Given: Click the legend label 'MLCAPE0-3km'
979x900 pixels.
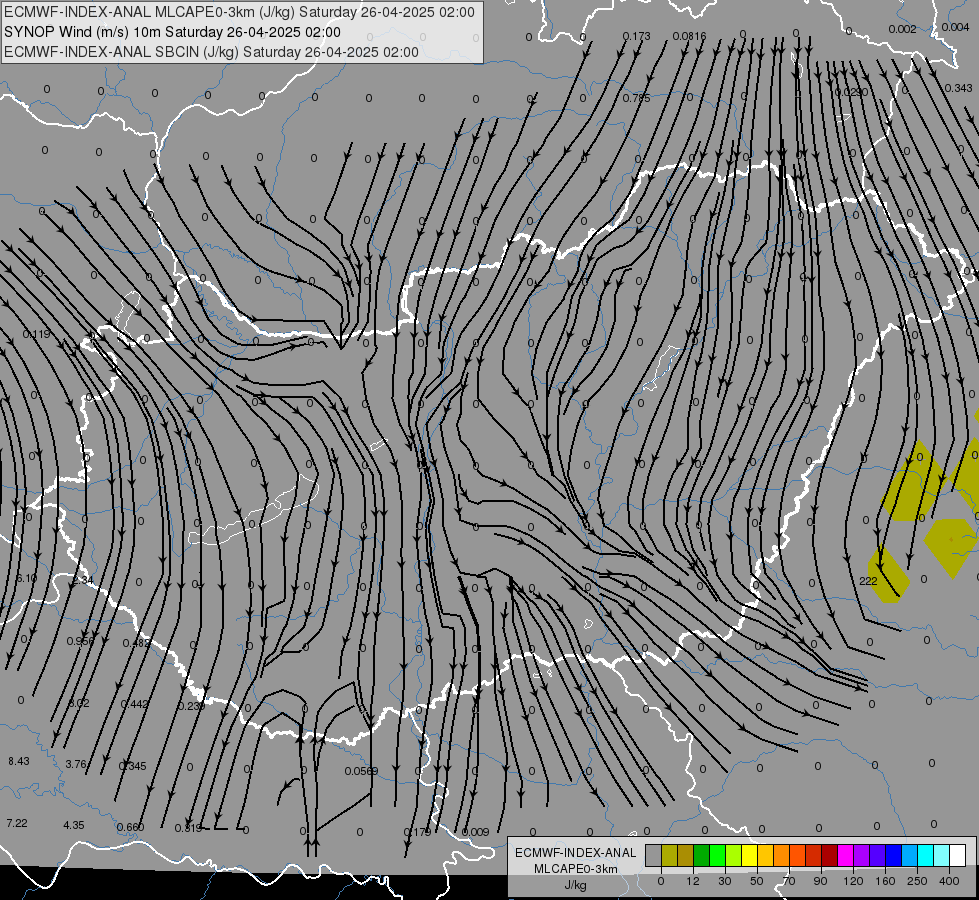Looking at the screenshot, I should 576,869.
